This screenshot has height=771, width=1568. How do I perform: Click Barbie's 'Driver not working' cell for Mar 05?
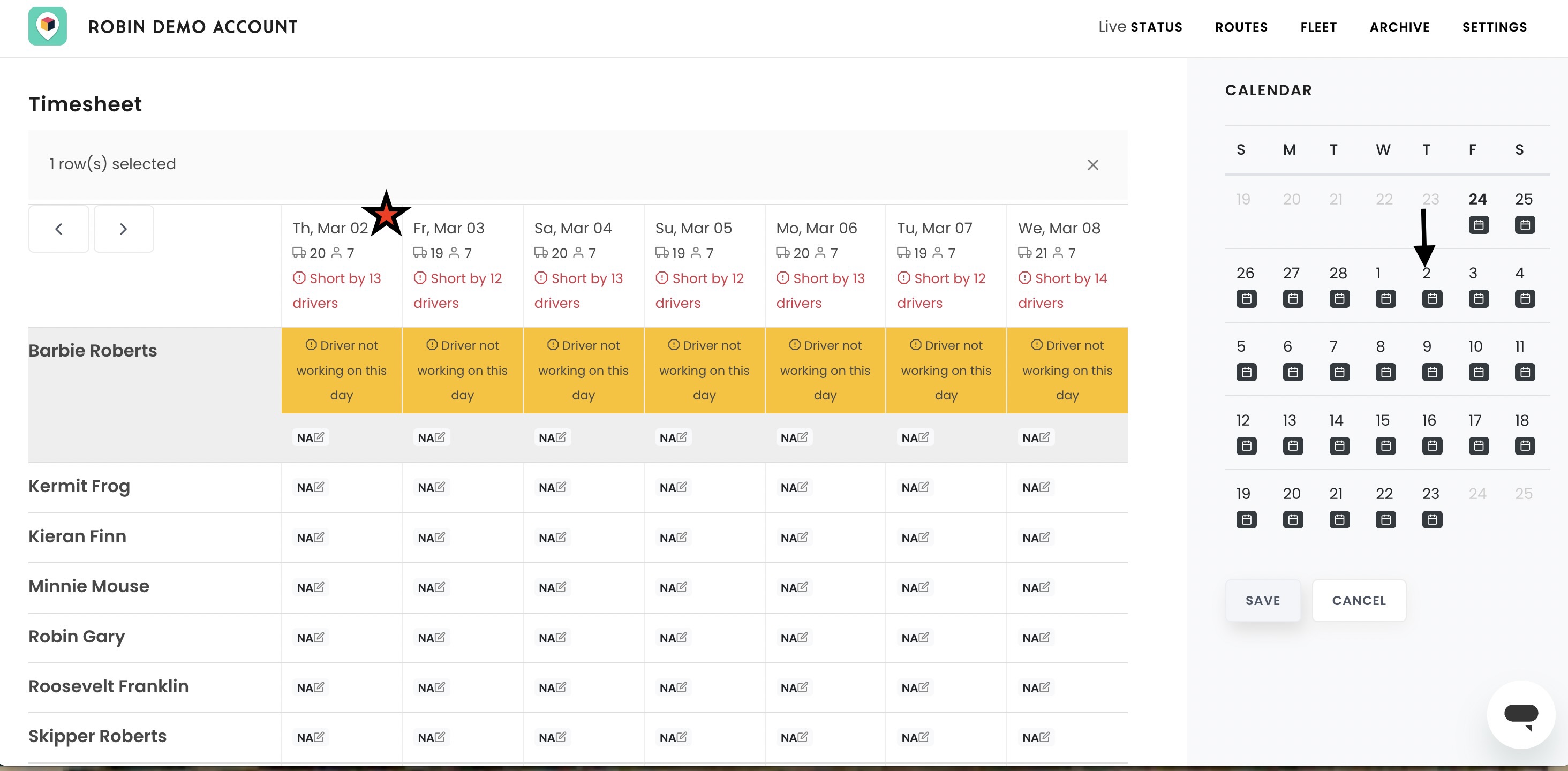[x=704, y=370]
